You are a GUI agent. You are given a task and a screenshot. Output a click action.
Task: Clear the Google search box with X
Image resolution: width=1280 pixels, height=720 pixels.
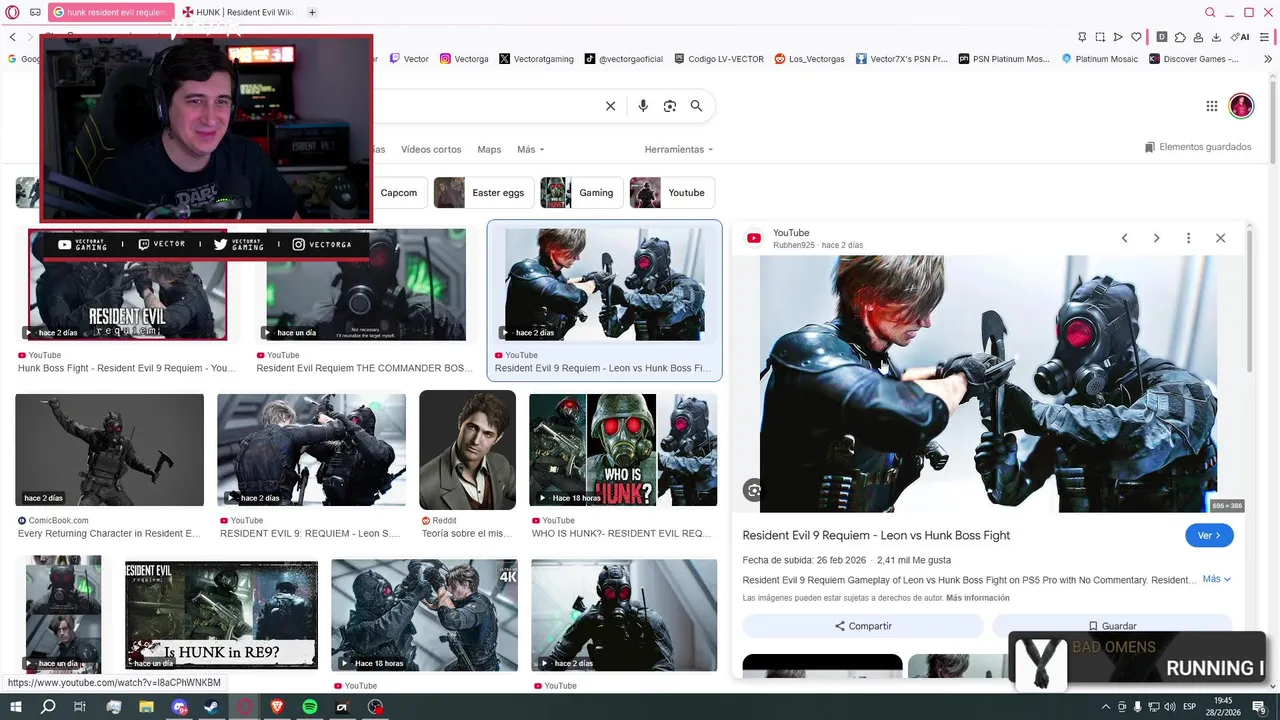click(x=610, y=106)
